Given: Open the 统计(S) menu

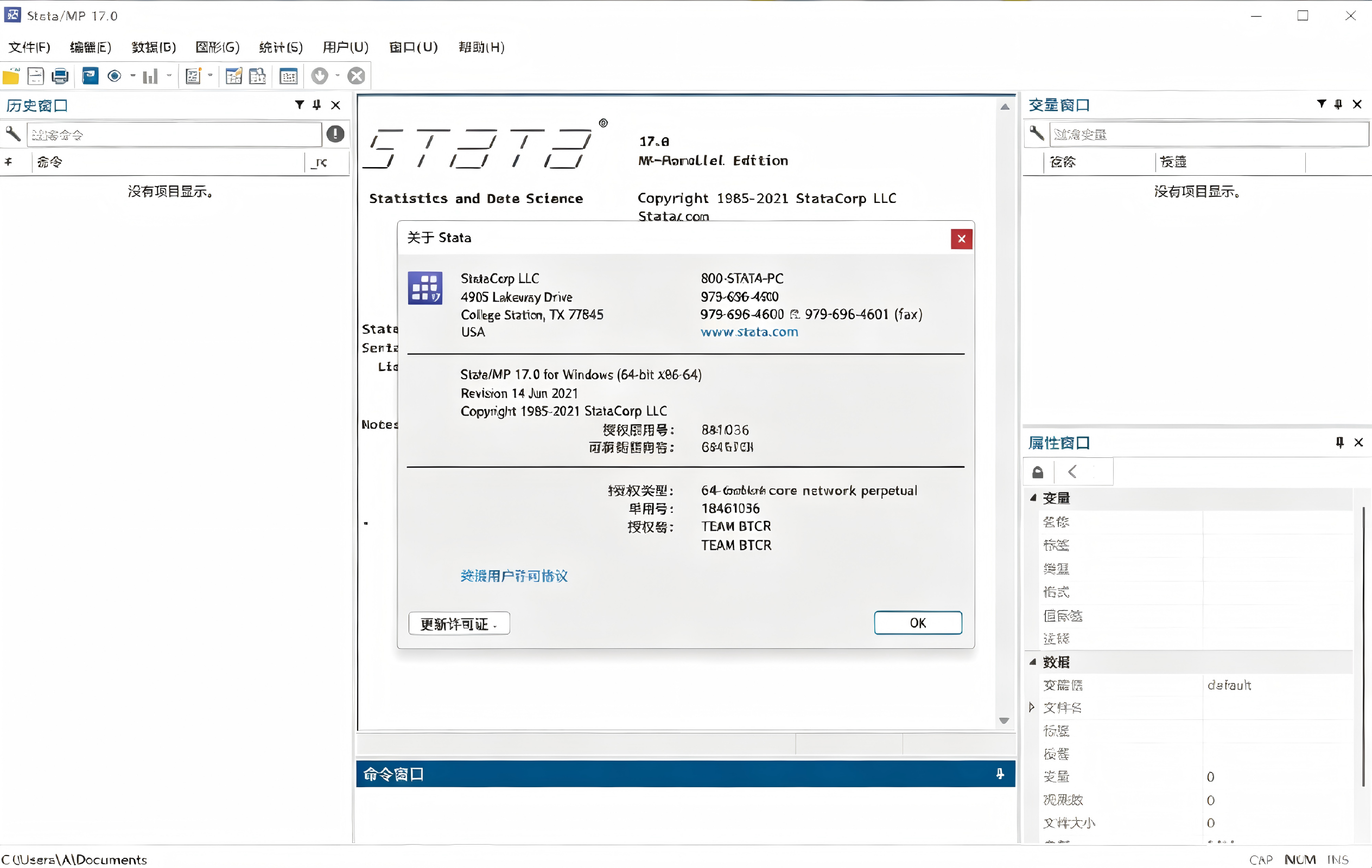Looking at the screenshot, I should 281,47.
